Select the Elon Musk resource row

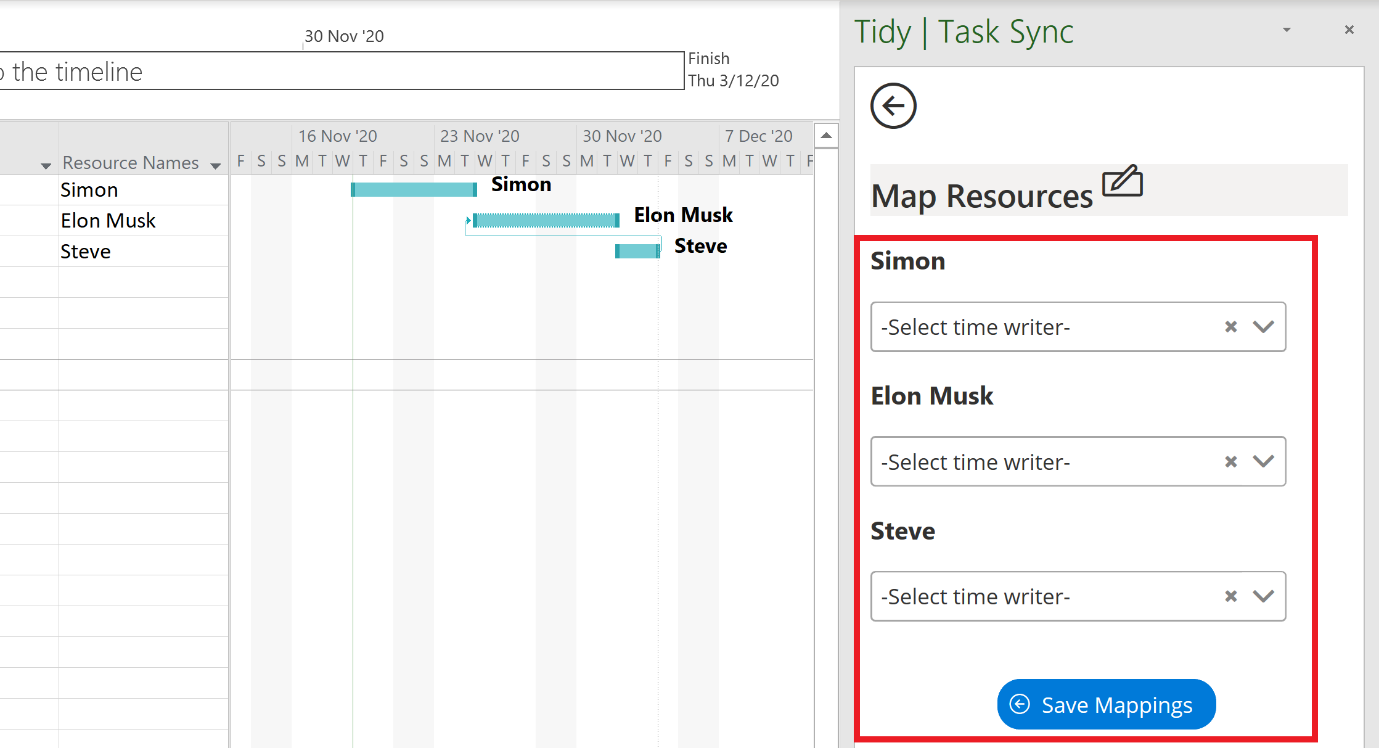pyautogui.click(x=107, y=220)
